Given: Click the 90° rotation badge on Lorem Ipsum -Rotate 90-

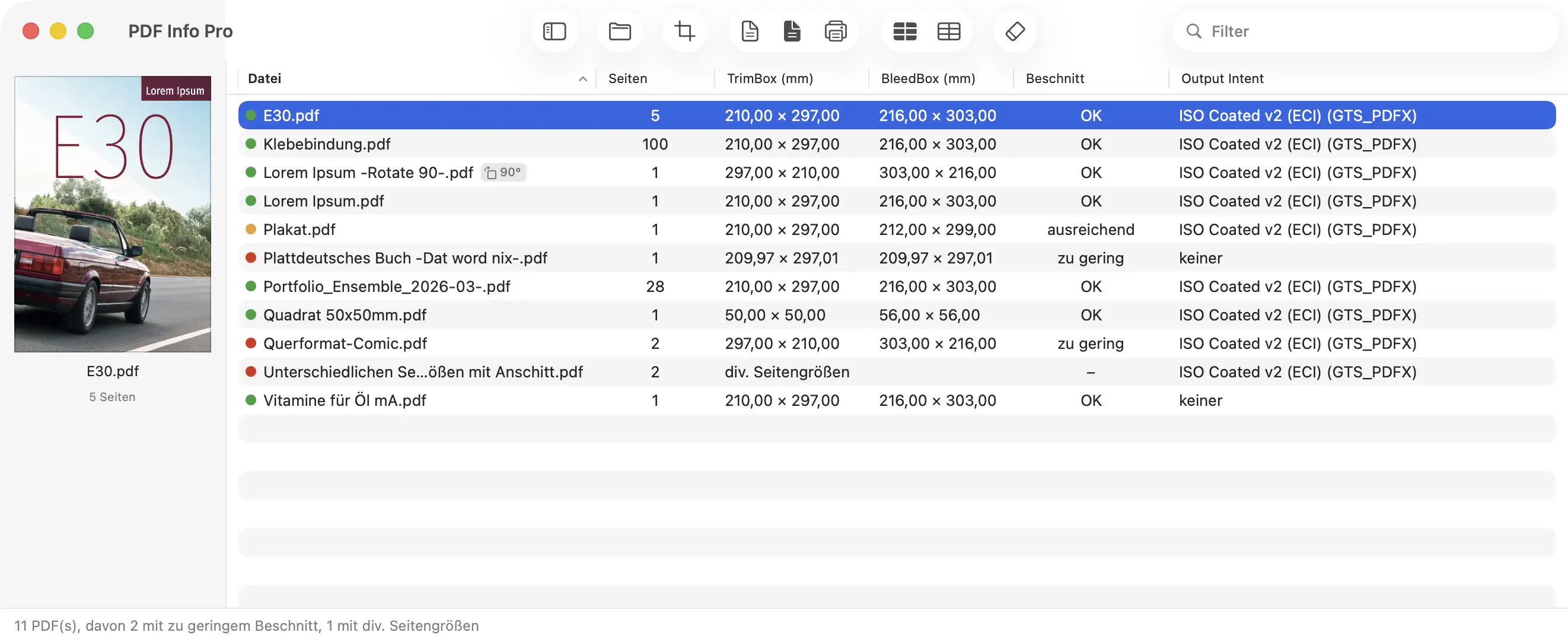Looking at the screenshot, I should [503, 173].
